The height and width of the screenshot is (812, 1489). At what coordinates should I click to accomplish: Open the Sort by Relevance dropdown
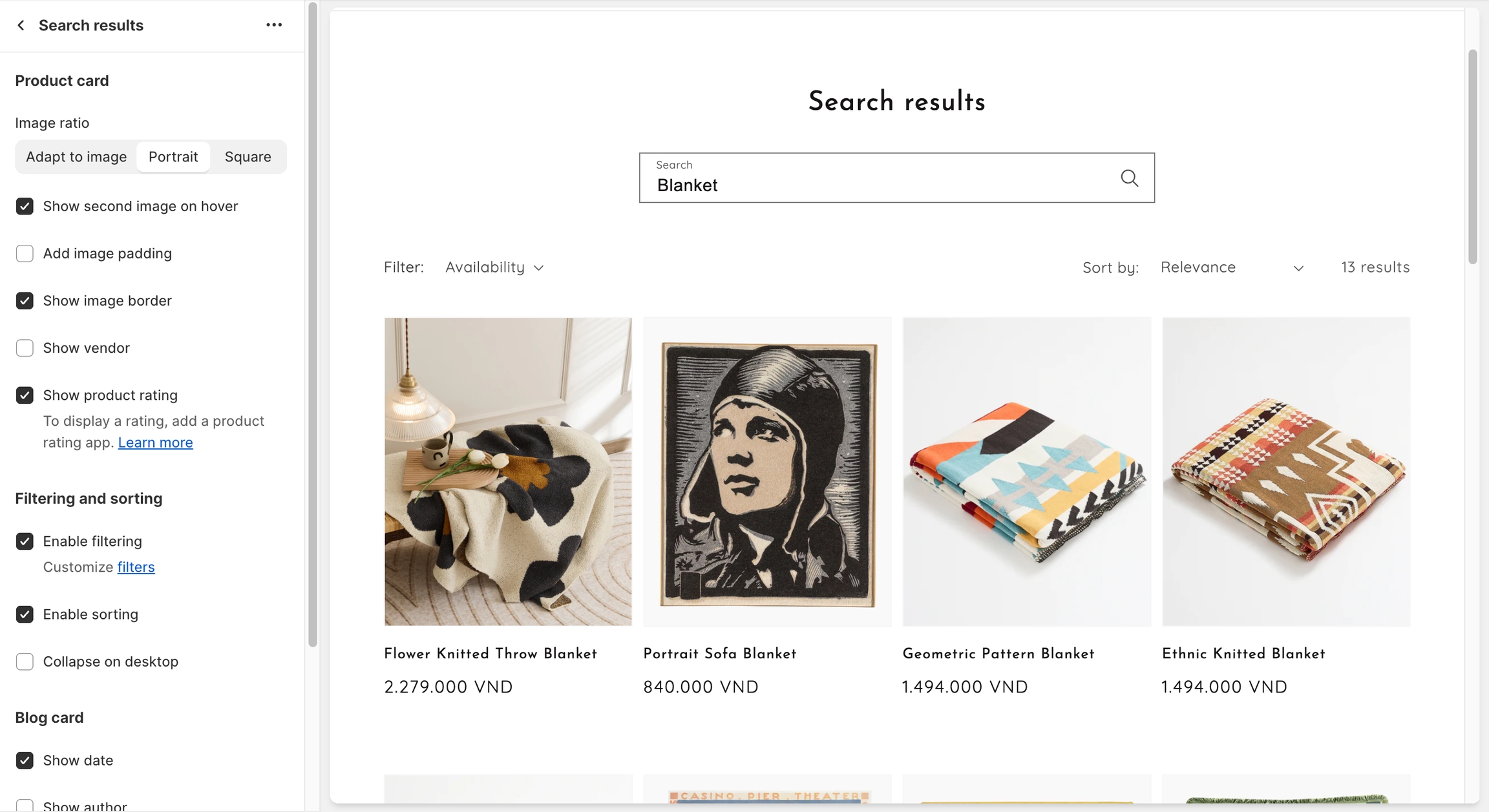(1231, 267)
